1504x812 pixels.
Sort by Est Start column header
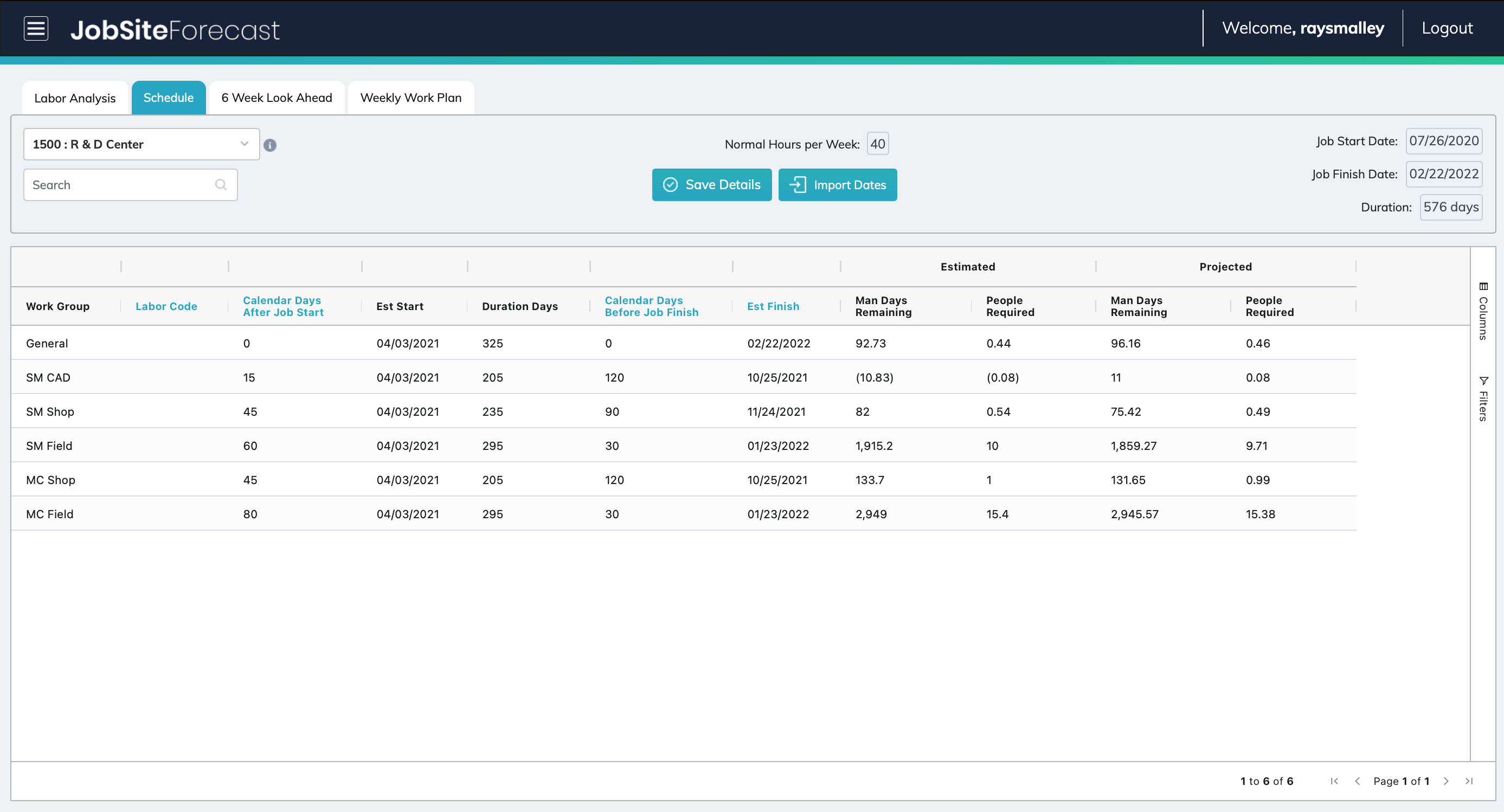tap(400, 306)
